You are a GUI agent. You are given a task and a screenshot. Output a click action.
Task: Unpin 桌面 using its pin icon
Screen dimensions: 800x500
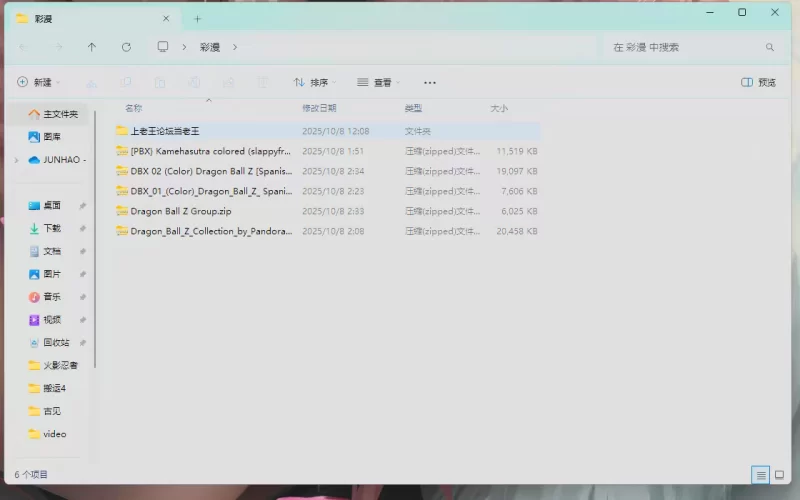click(x=82, y=206)
